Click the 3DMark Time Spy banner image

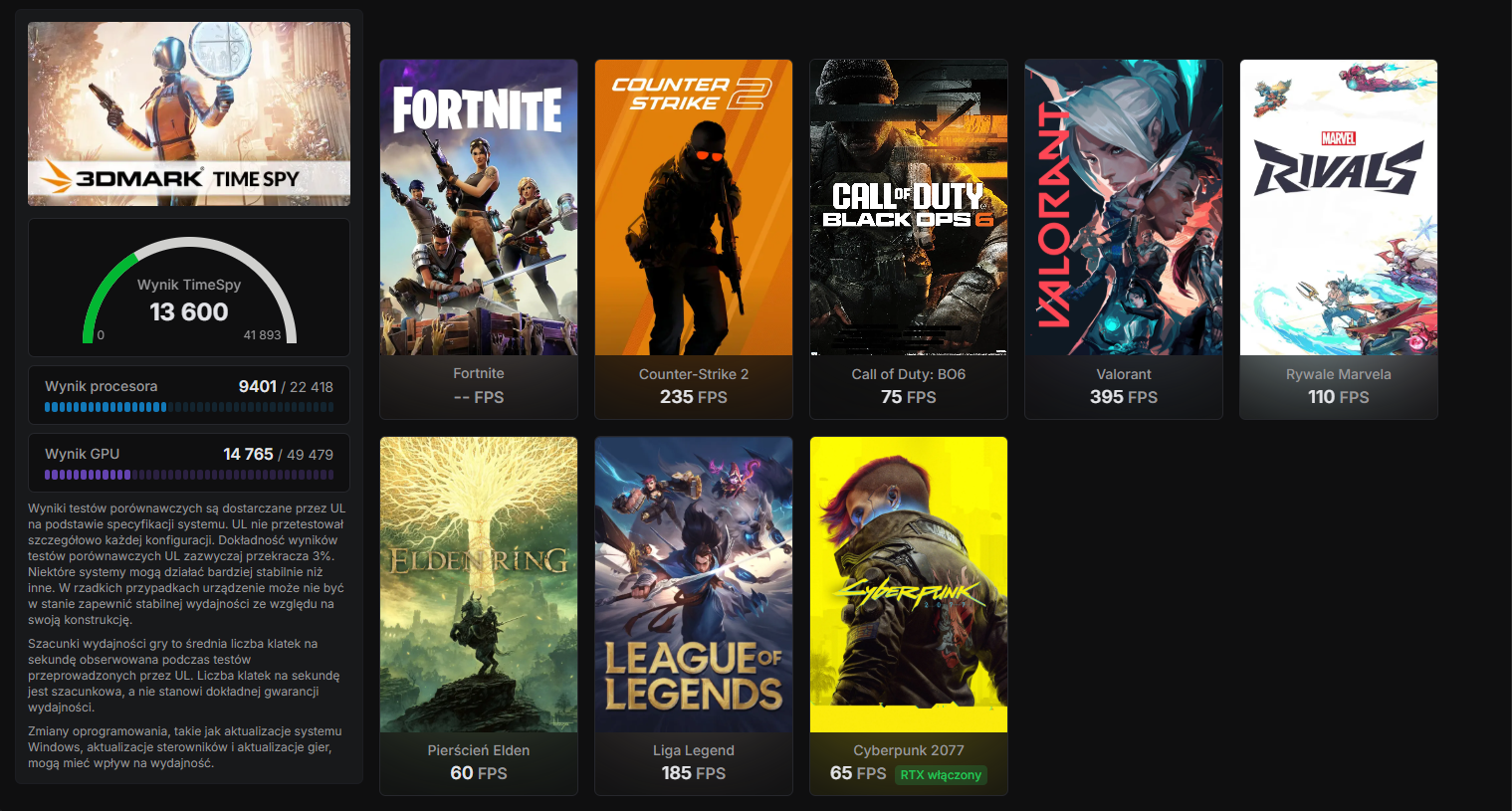pyautogui.click(x=189, y=113)
